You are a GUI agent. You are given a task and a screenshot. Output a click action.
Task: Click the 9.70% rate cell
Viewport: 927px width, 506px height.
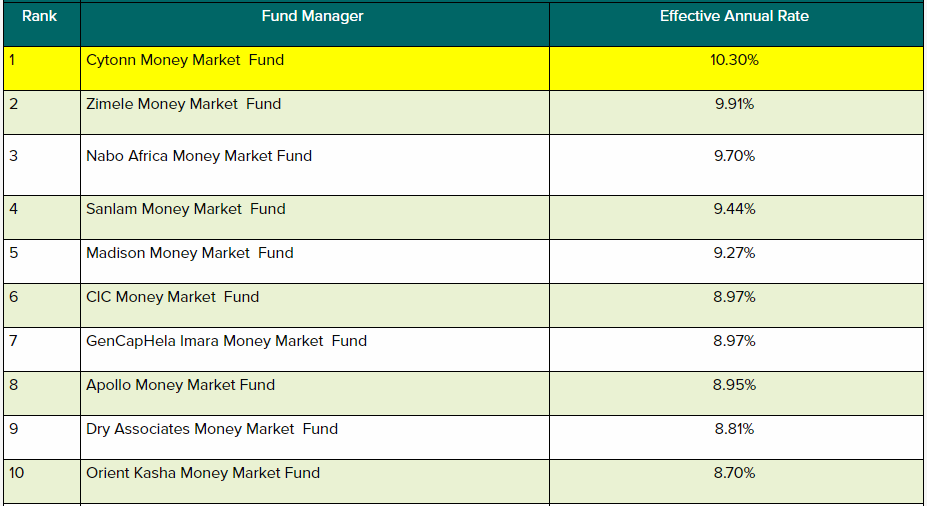[734, 156]
